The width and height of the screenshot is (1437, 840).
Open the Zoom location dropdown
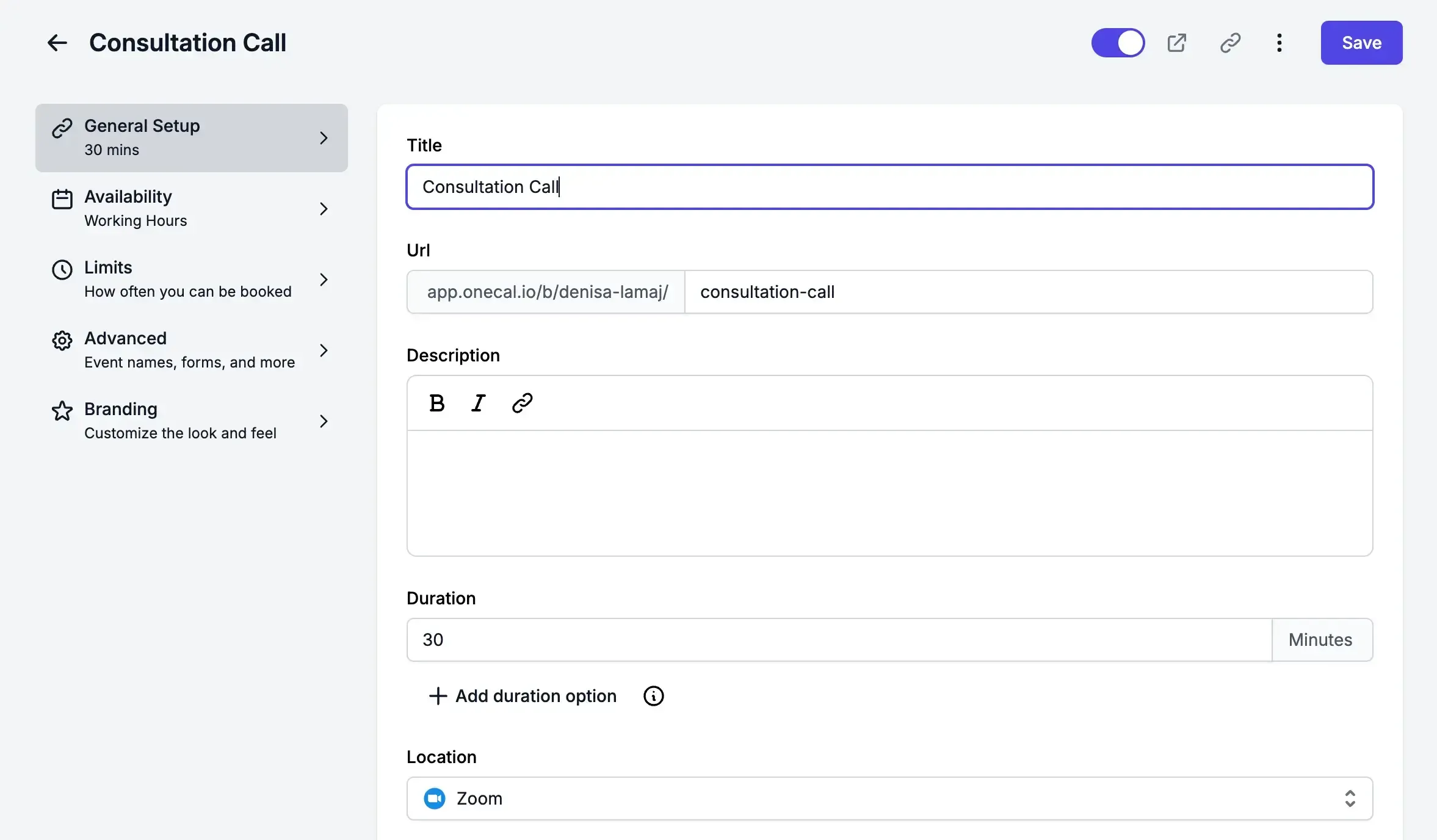(x=1349, y=798)
